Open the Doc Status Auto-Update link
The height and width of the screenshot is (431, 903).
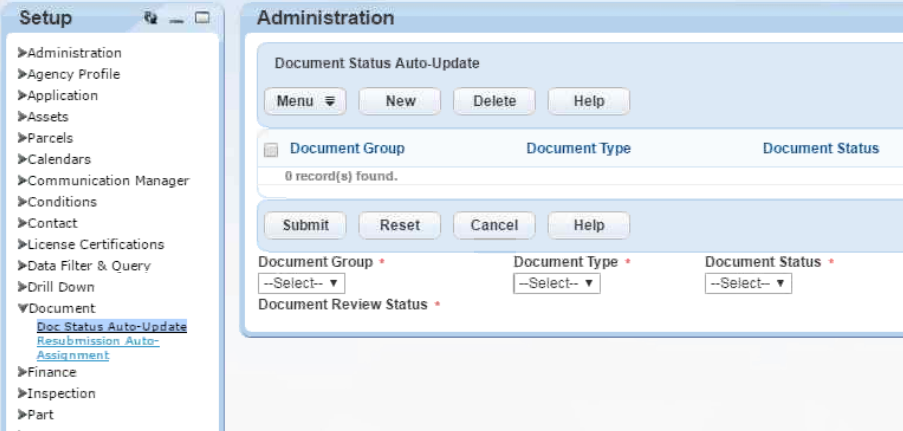[x=111, y=326]
